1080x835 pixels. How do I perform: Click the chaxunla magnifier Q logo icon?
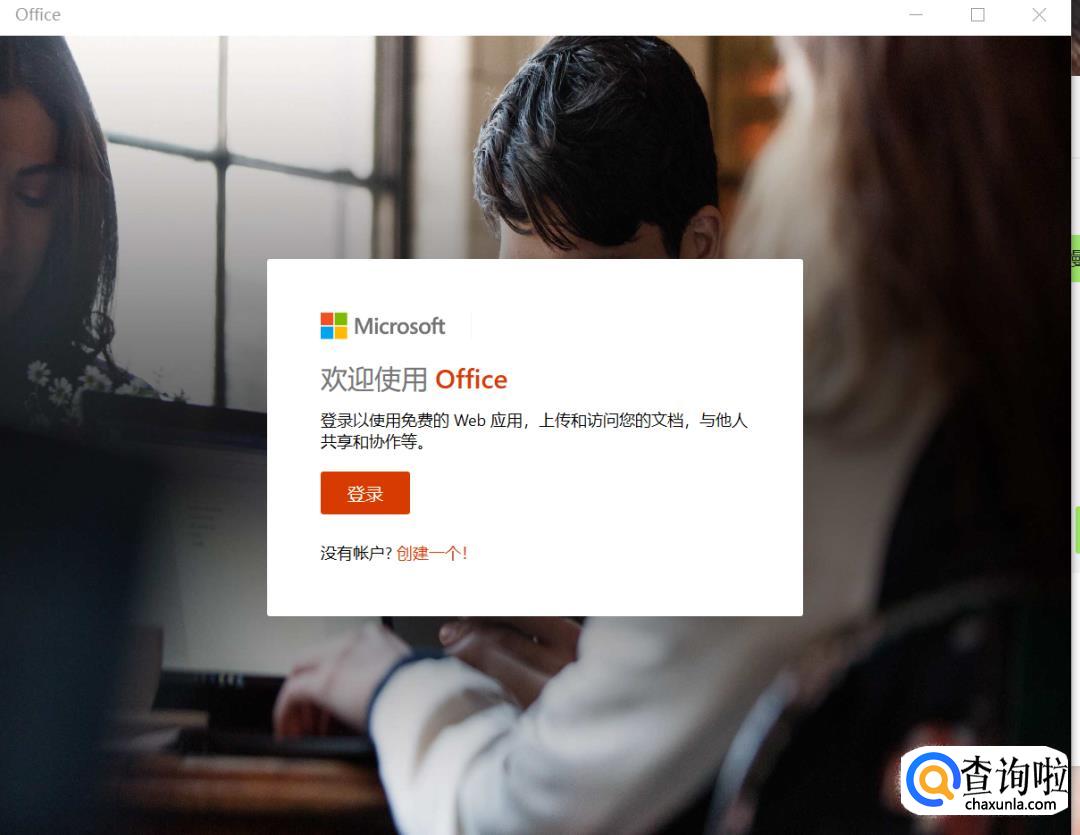(933, 780)
